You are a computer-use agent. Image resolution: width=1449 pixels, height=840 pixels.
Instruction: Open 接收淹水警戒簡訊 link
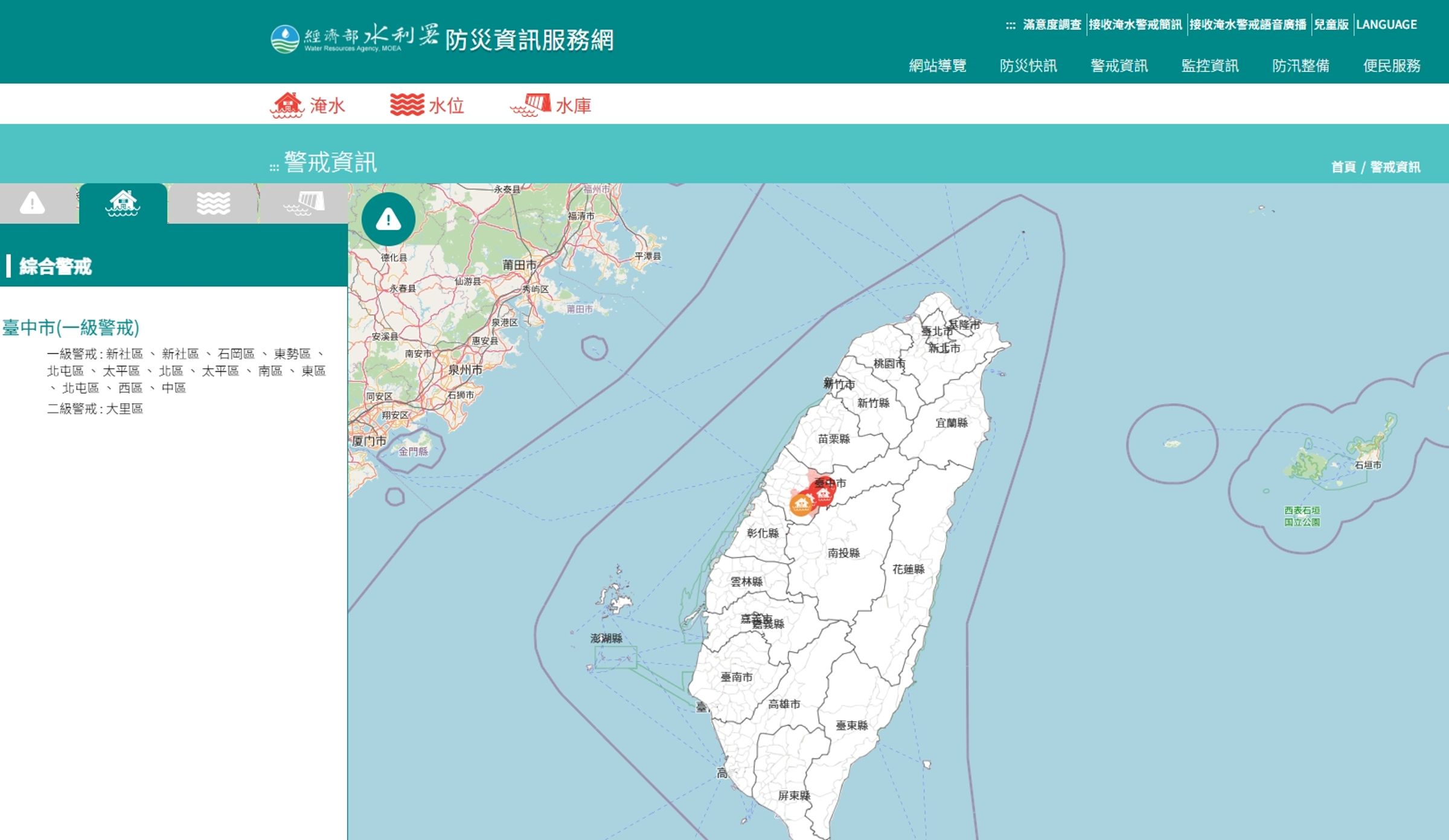[x=1136, y=25]
